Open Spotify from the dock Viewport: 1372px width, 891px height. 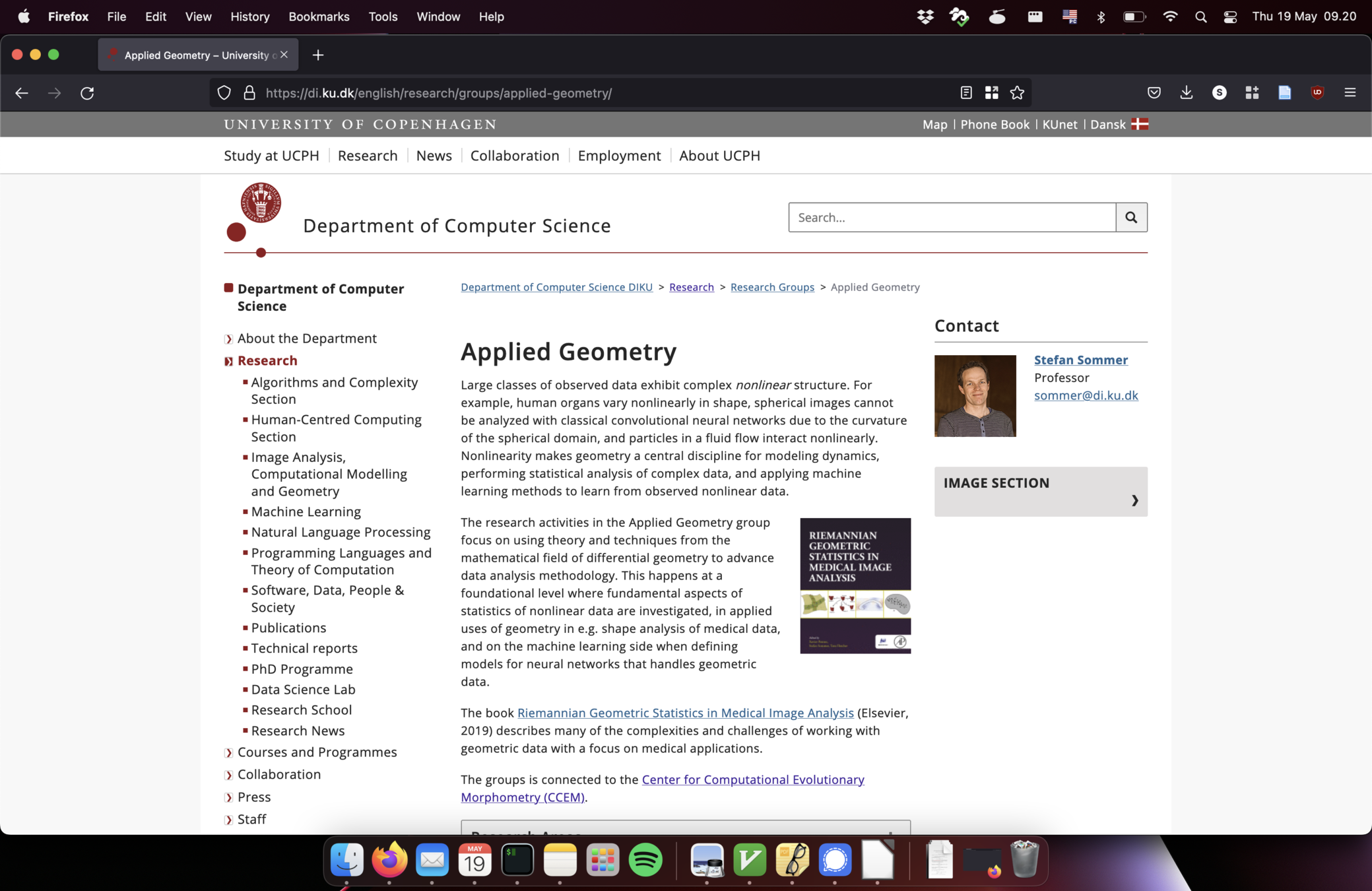point(645,860)
